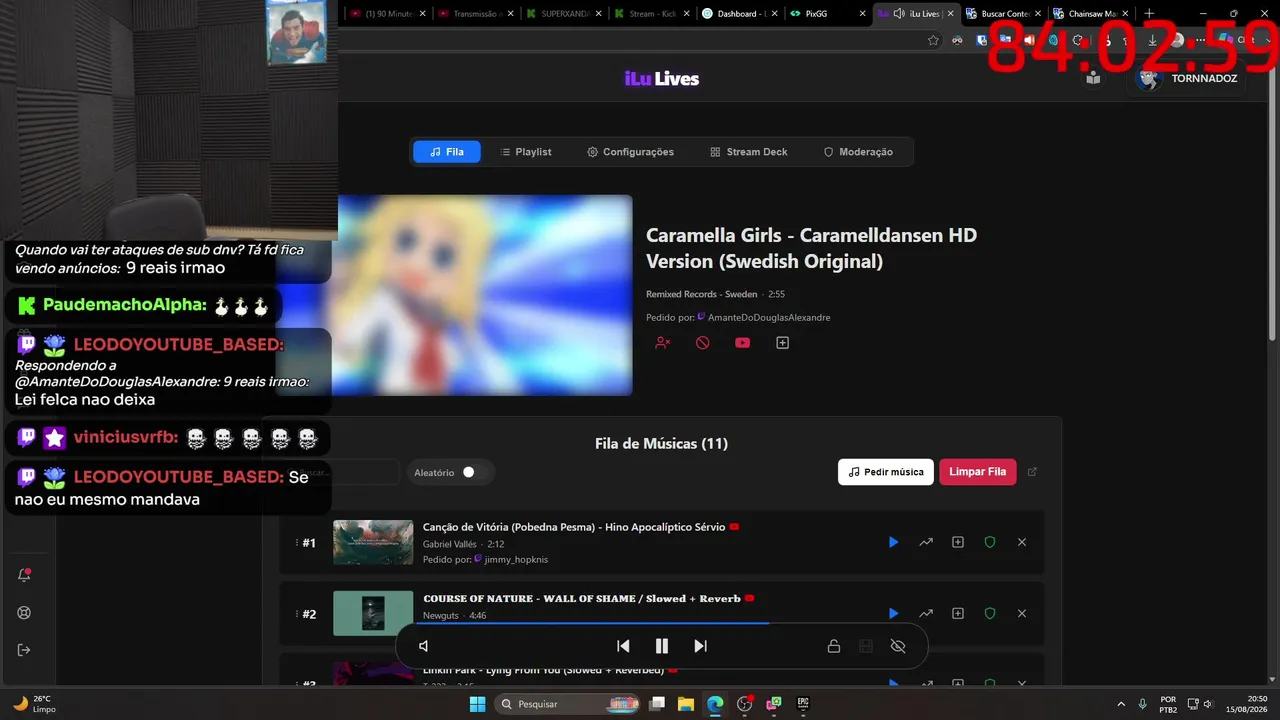This screenshot has height=720, width=1280.
Task: Add song #1 to playlist
Action: click(958, 542)
